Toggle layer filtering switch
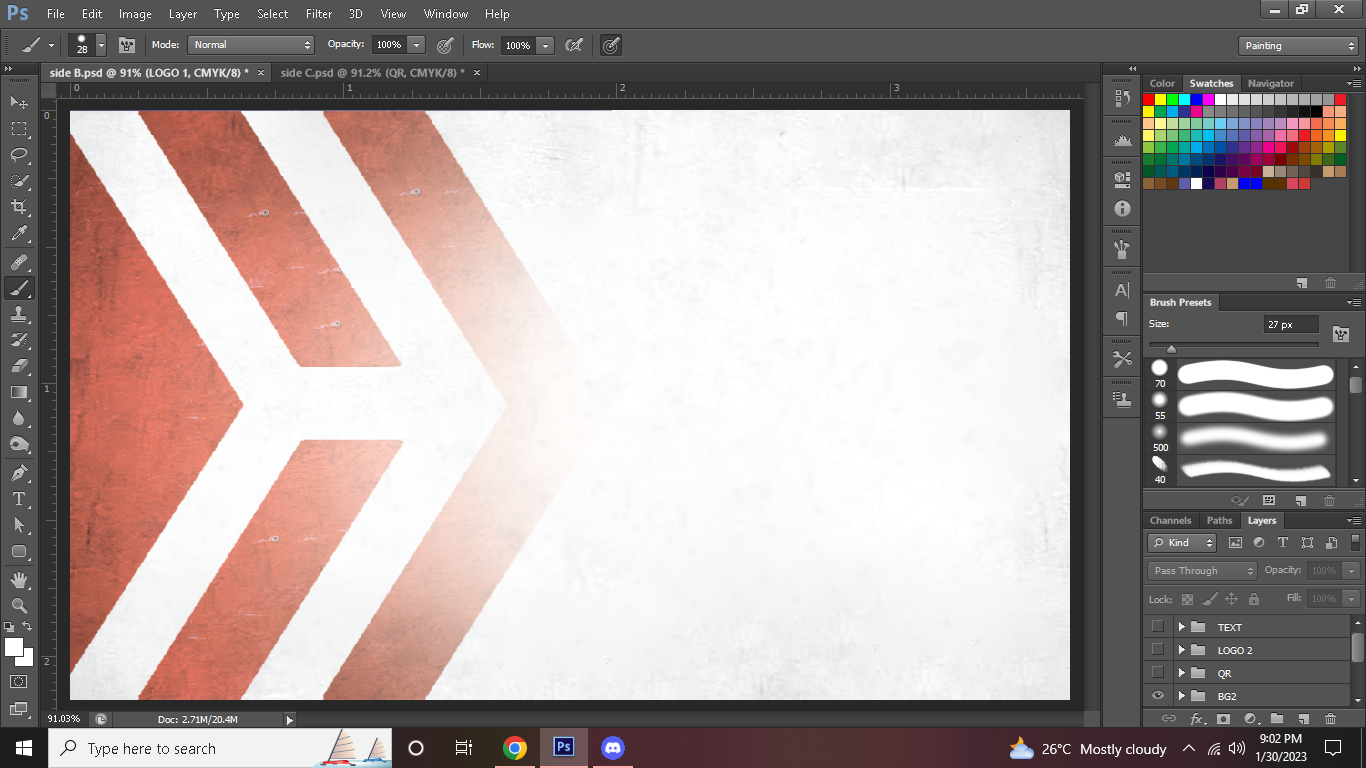 click(x=1357, y=543)
